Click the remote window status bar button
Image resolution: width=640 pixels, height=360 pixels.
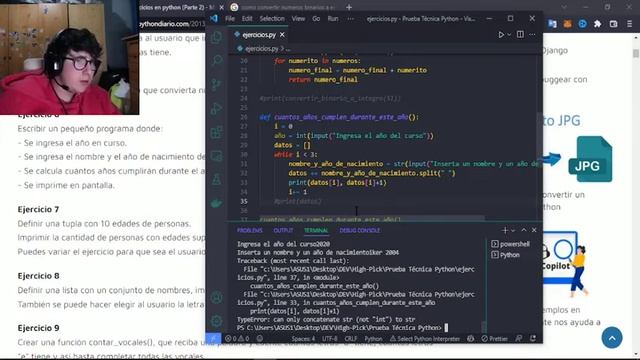click(213, 338)
